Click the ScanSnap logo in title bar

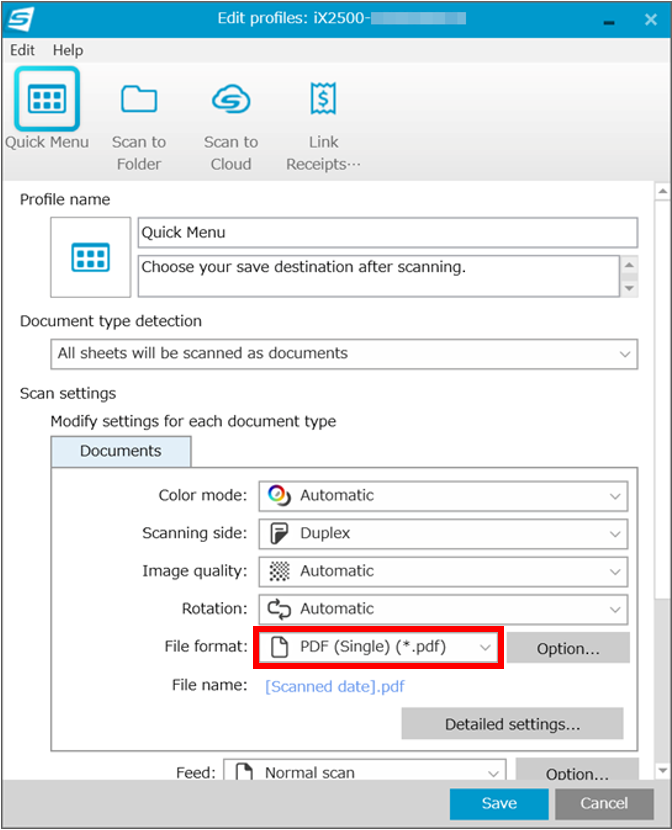point(21,19)
